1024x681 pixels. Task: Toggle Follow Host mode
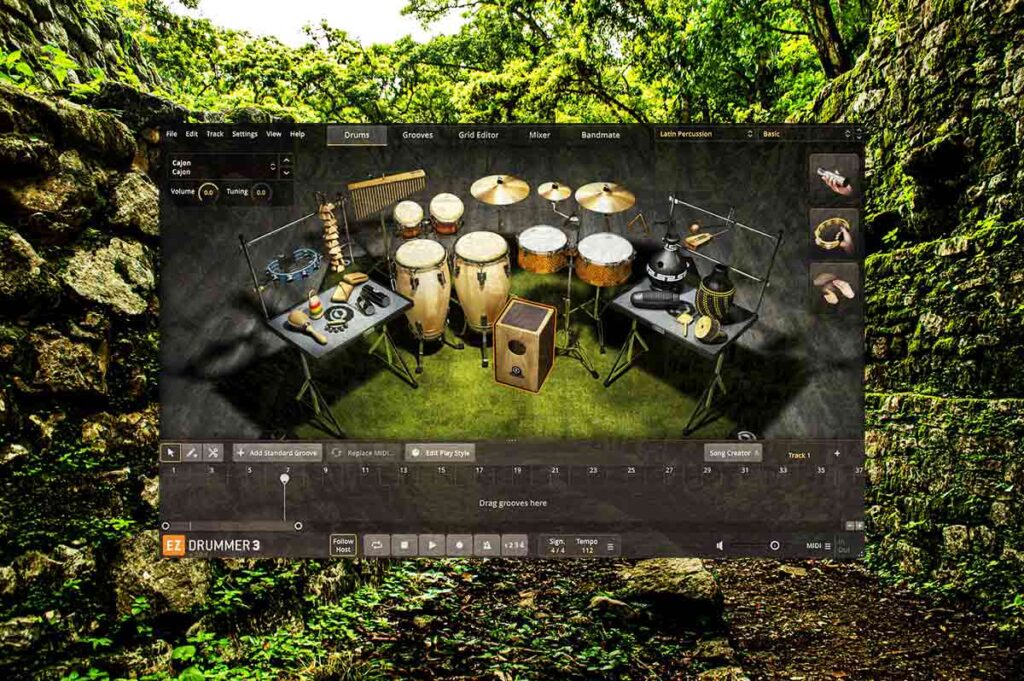click(x=343, y=545)
